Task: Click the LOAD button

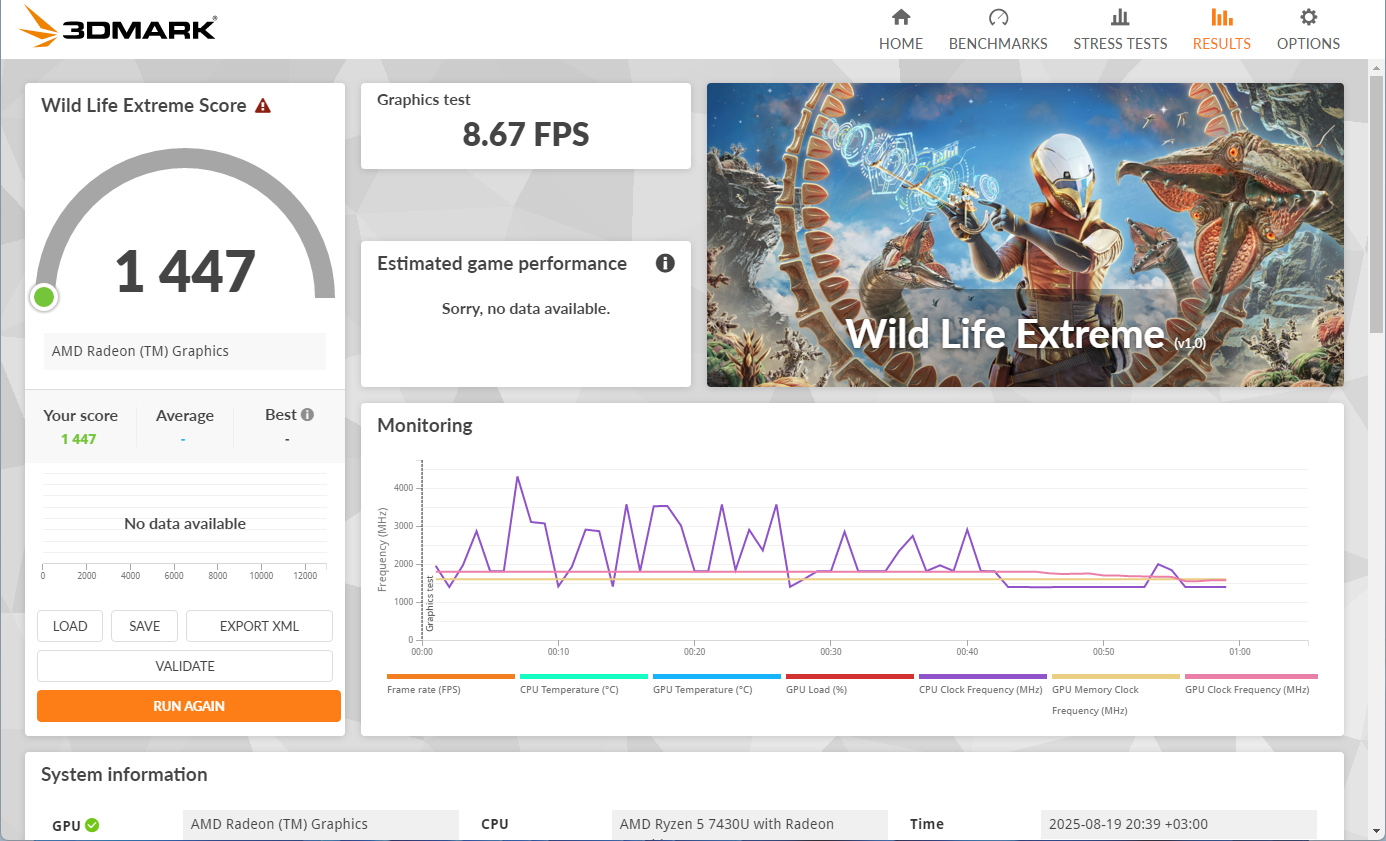Action: click(70, 626)
